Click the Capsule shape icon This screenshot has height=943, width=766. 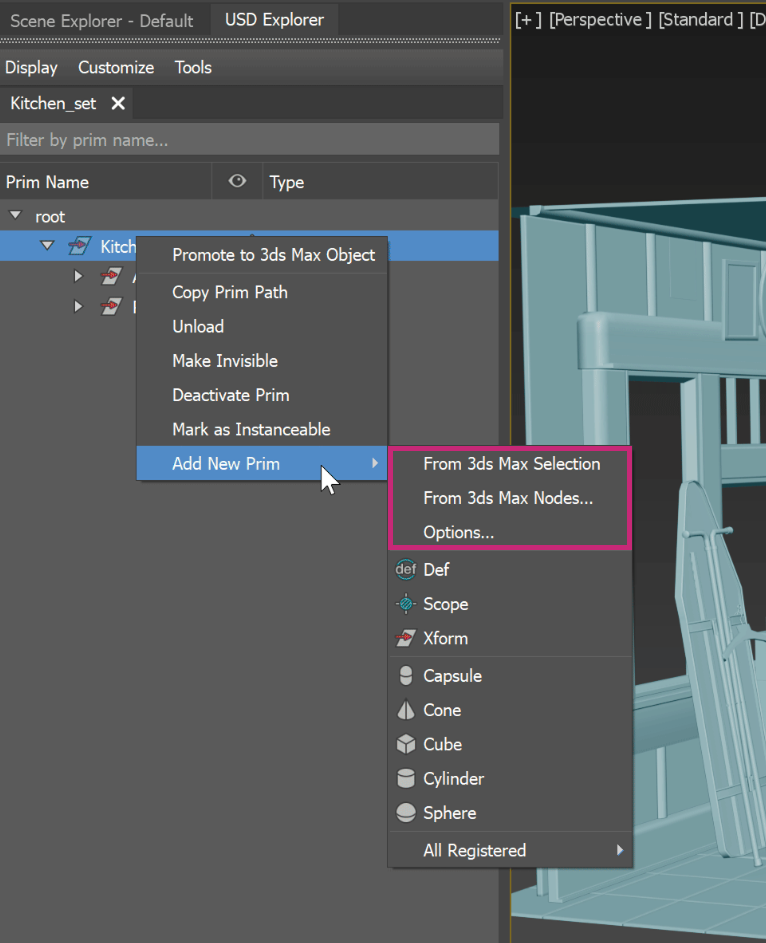[406, 675]
